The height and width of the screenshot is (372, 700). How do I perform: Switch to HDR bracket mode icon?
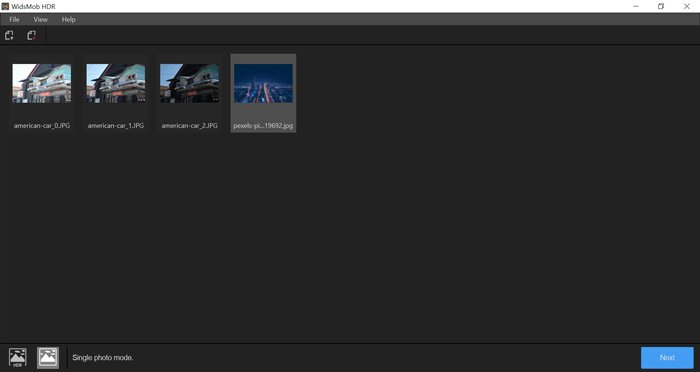pos(18,358)
